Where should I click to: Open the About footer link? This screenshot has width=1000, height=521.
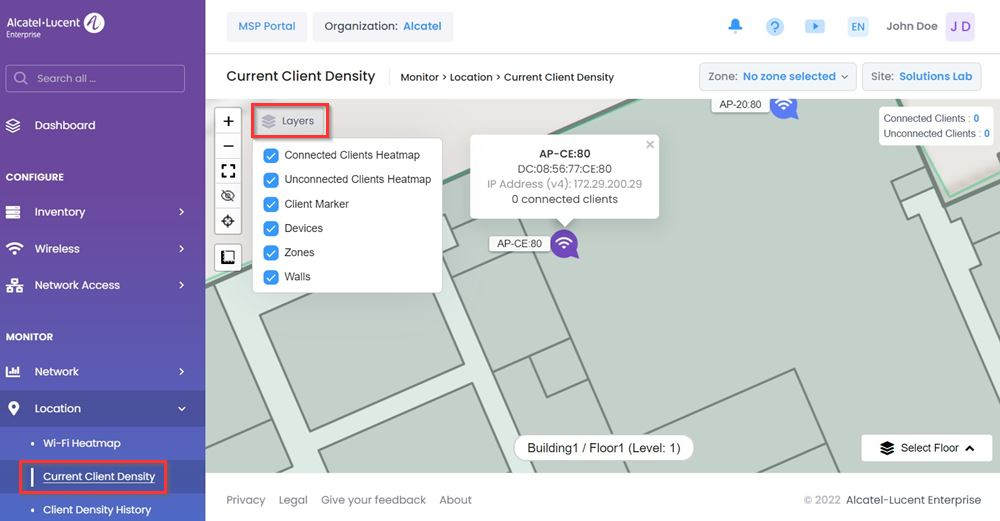[455, 500]
